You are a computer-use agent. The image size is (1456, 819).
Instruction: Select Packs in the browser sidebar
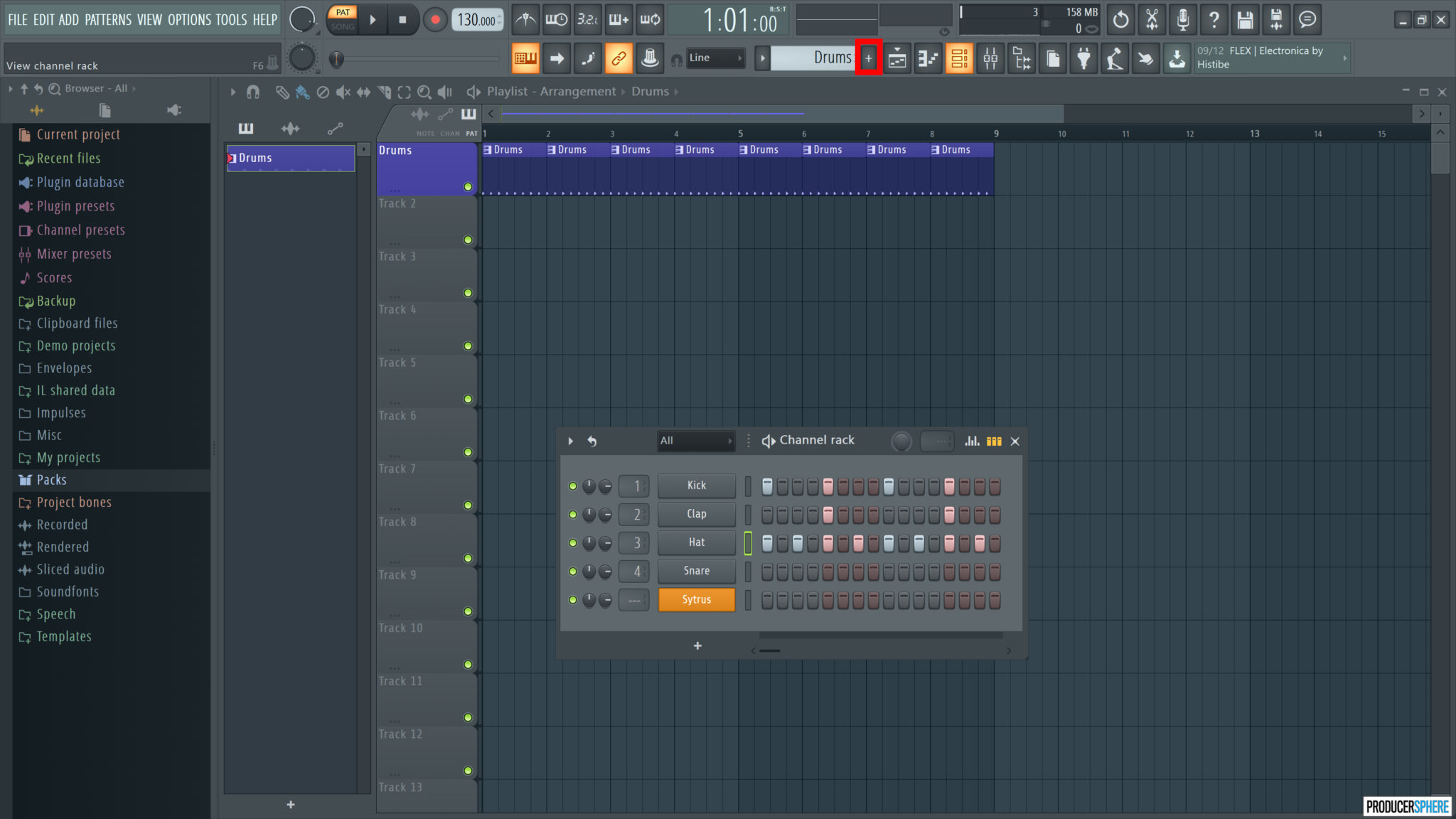tap(50, 480)
